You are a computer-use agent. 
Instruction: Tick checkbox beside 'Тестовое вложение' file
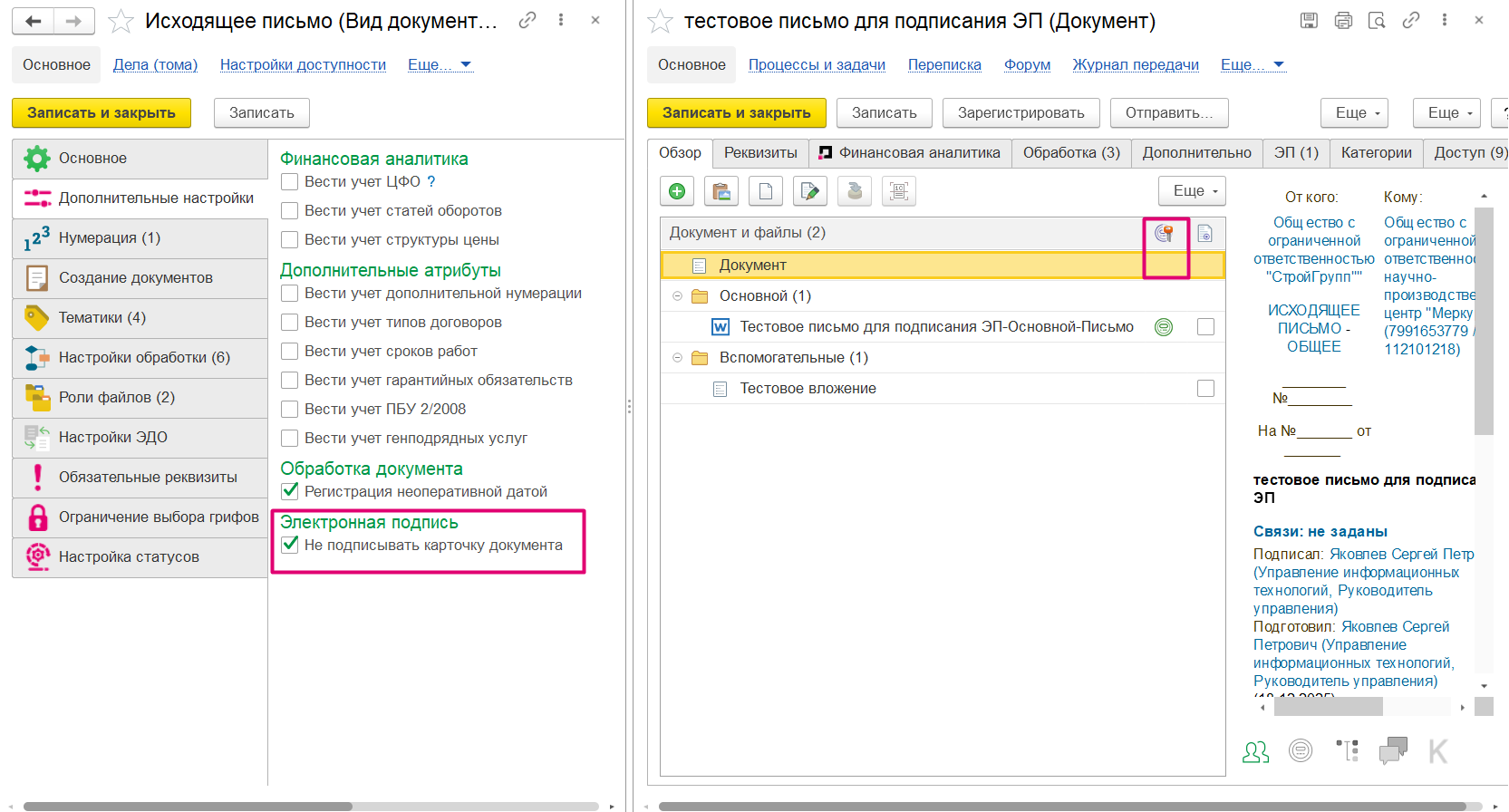point(1205,388)
